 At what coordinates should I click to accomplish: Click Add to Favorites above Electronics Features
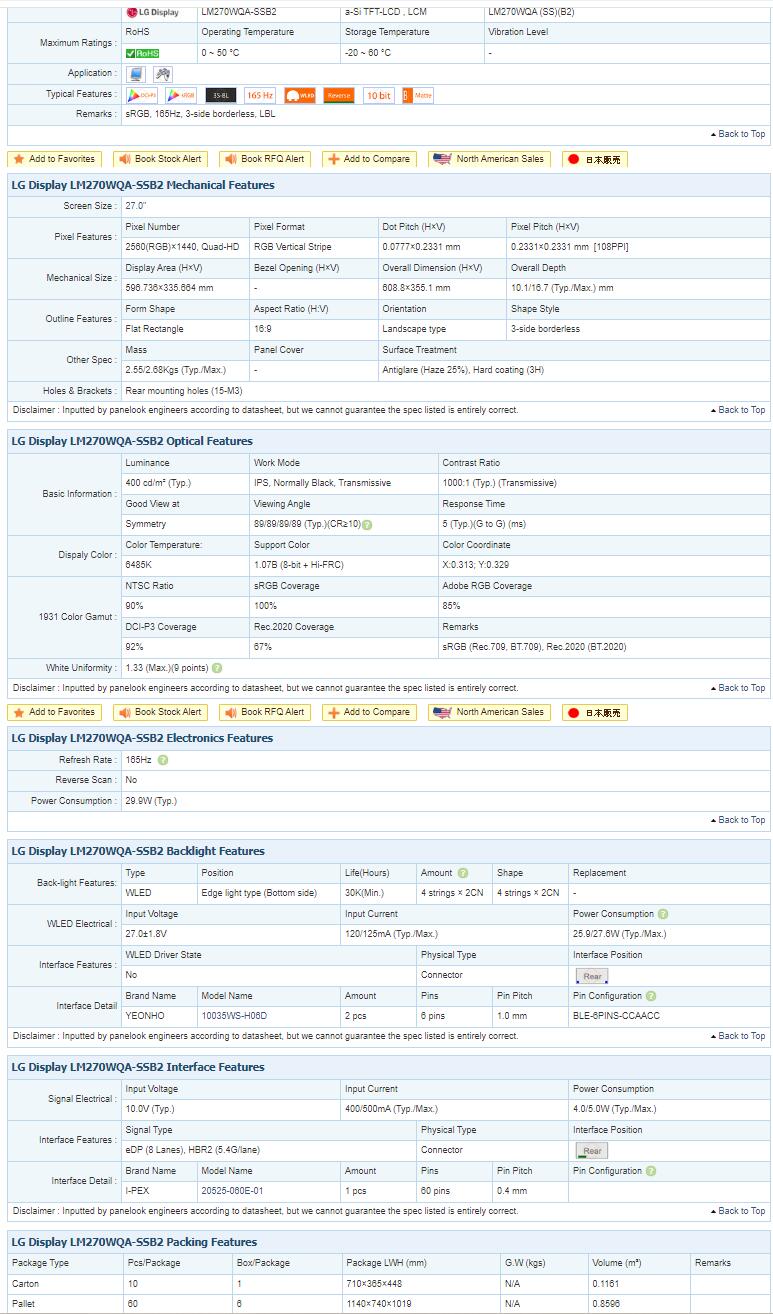[54, 712]
